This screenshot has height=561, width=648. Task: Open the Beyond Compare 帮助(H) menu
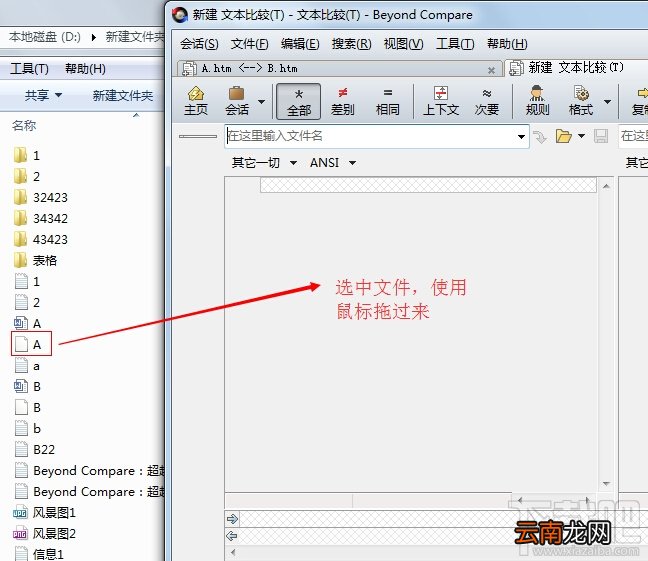coord(507,44)
